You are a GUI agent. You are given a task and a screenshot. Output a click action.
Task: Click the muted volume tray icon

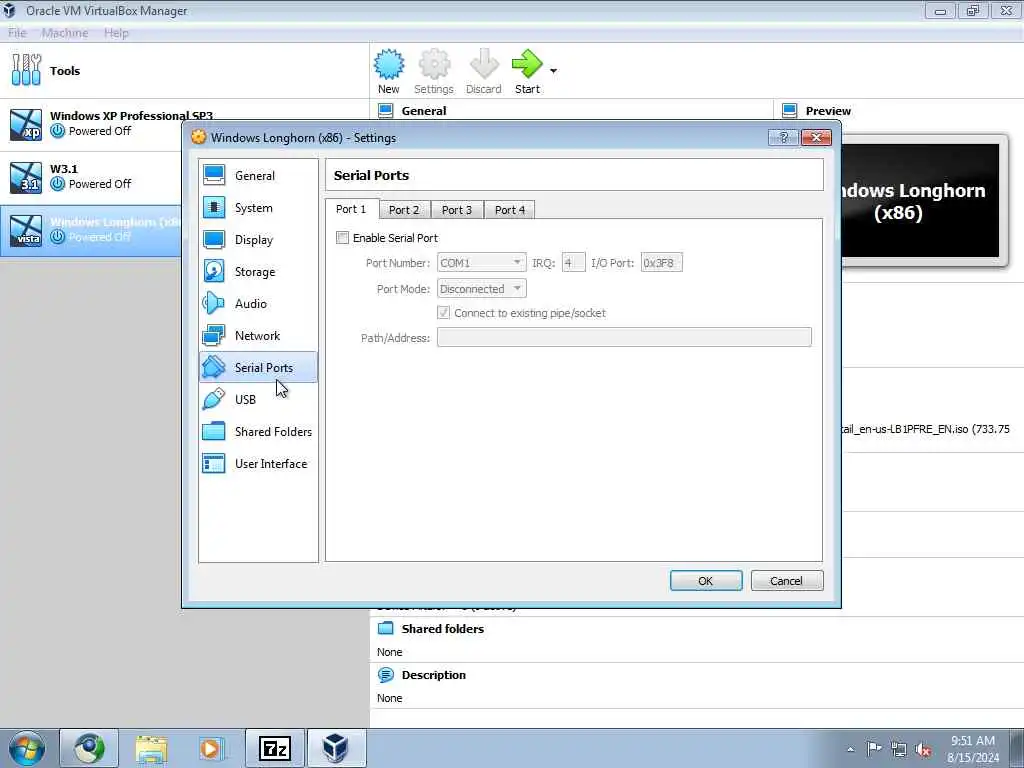click(x=923, y=749)
